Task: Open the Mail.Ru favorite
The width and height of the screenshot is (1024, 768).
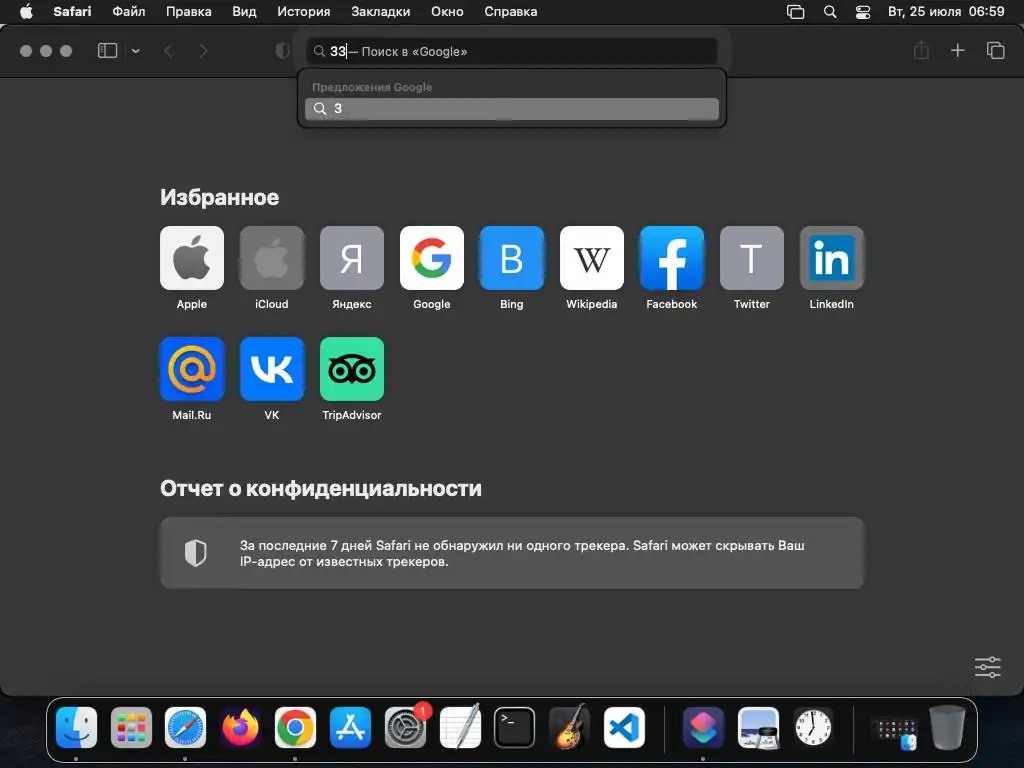Action: (191, 369)
